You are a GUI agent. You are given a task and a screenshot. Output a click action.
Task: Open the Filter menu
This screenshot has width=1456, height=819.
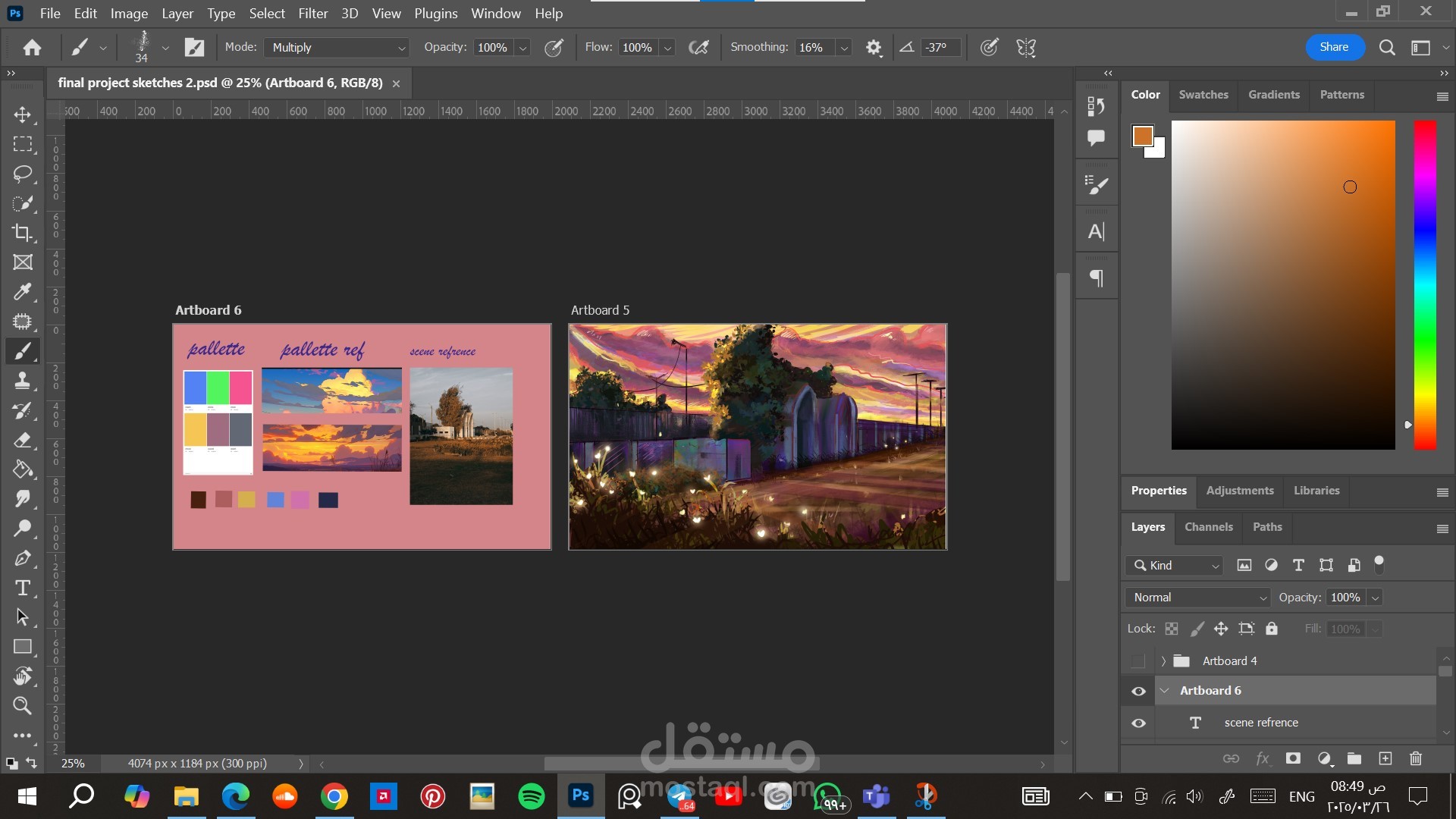point(312,14)
